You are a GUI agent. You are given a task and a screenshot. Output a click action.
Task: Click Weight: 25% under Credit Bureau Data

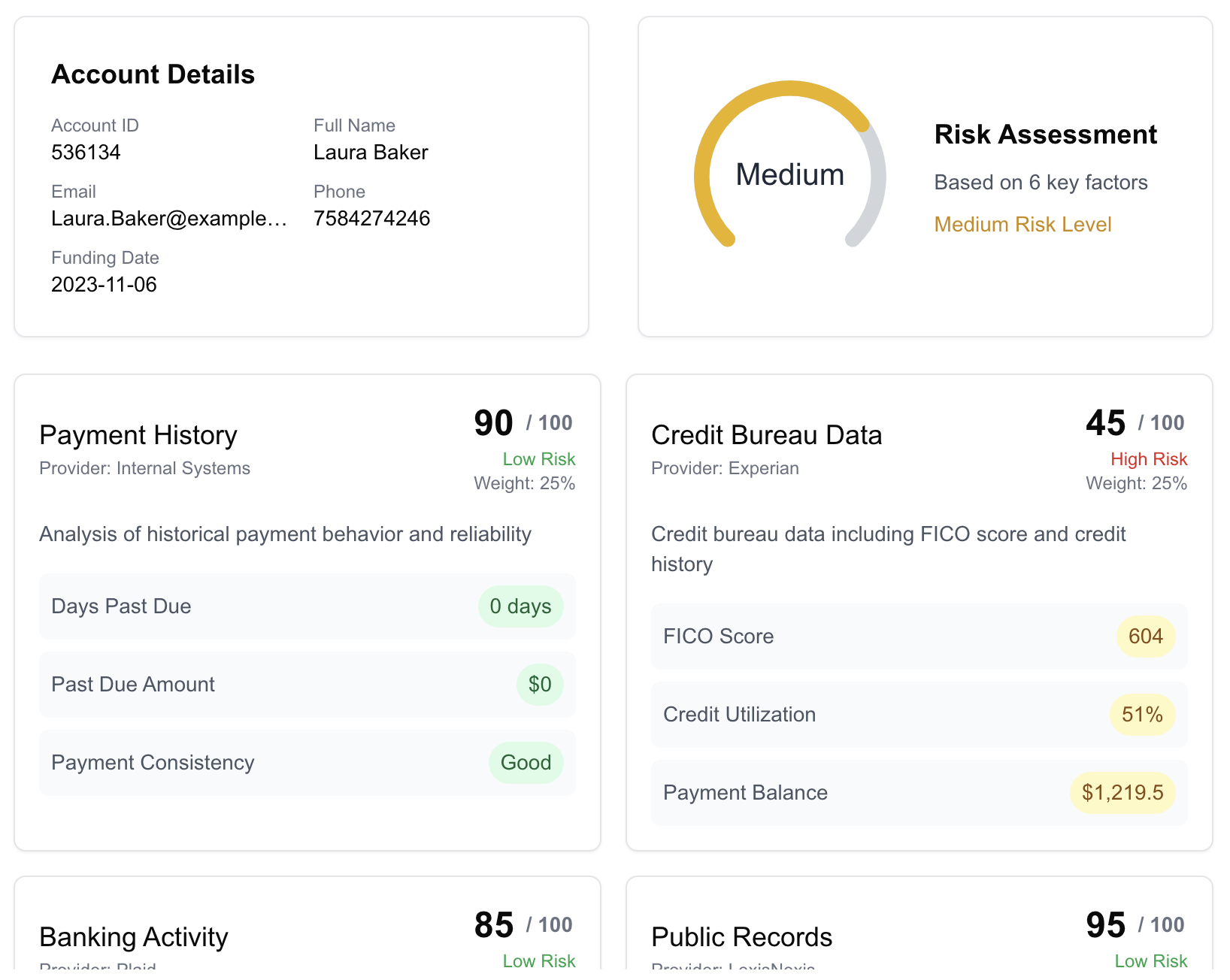click(x=1137, y=483)
